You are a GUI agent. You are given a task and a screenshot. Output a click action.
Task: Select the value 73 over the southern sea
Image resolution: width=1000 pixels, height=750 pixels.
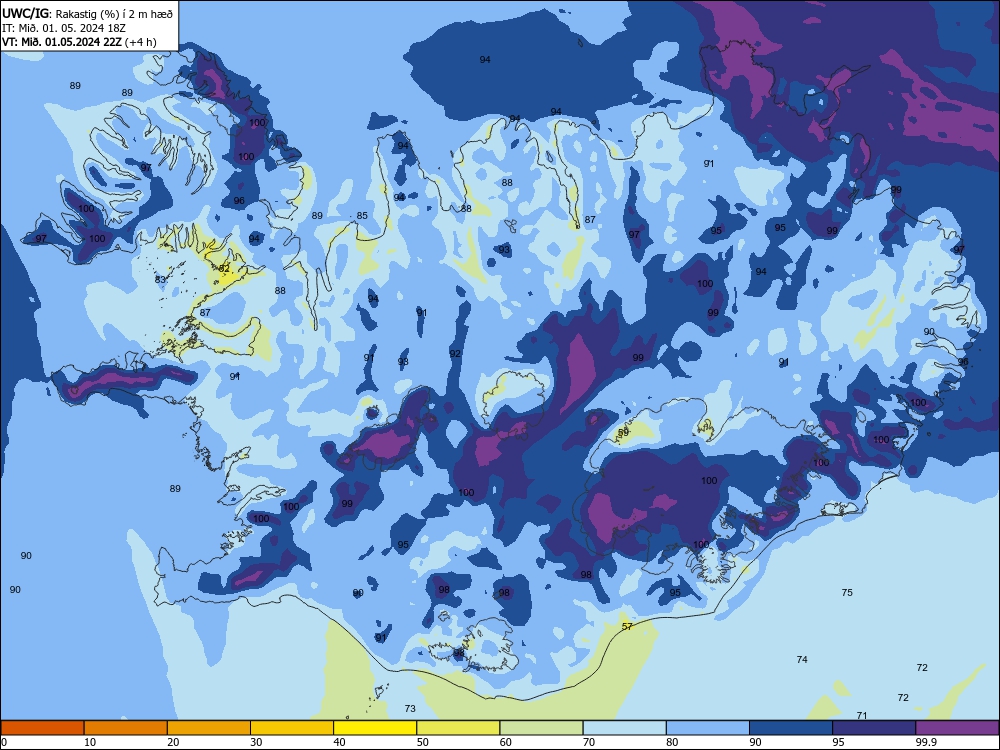click(x=410, y=709)
